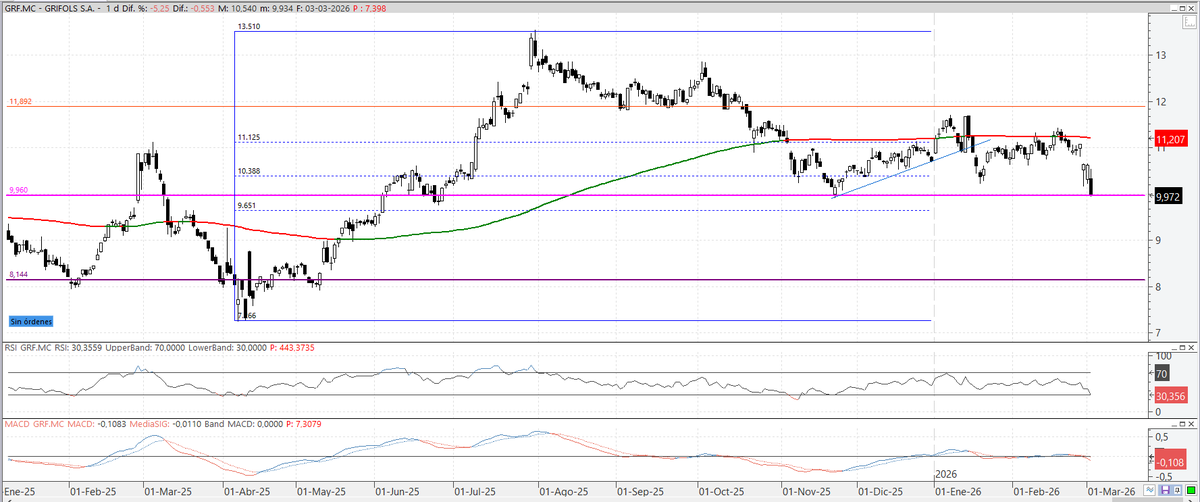Screen dimensions: 1200x502
Task: Click the green status square icon
Action: pyautogui.click(x=1191, y=490)
